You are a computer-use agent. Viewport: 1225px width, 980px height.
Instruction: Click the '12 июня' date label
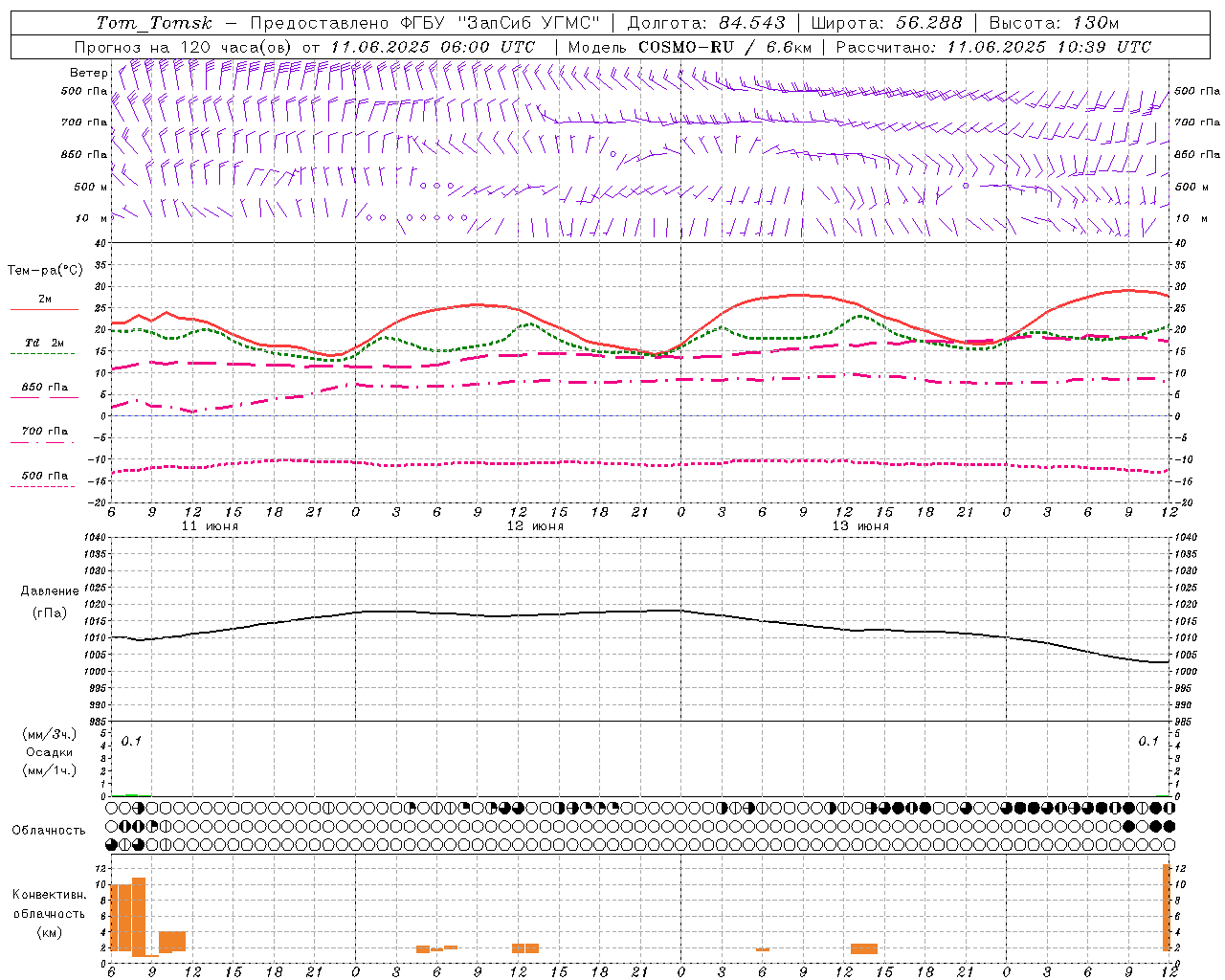(x=535, y=526)
